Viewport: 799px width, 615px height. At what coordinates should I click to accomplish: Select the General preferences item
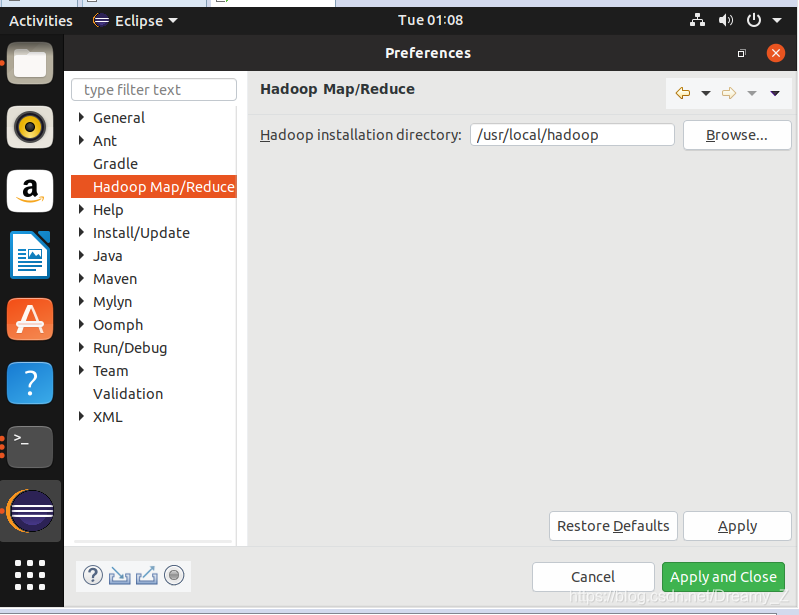click(119, 118)
